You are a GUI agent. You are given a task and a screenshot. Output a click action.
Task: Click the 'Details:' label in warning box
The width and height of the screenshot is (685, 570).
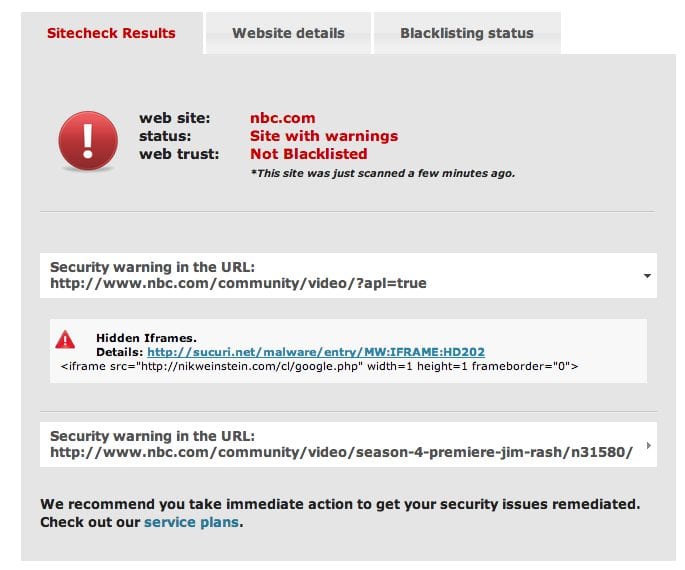tap(119, 352)
